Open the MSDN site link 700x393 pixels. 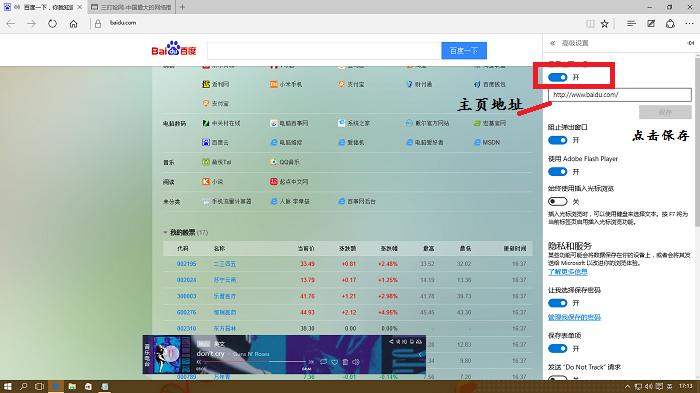(x=487, y=142)
